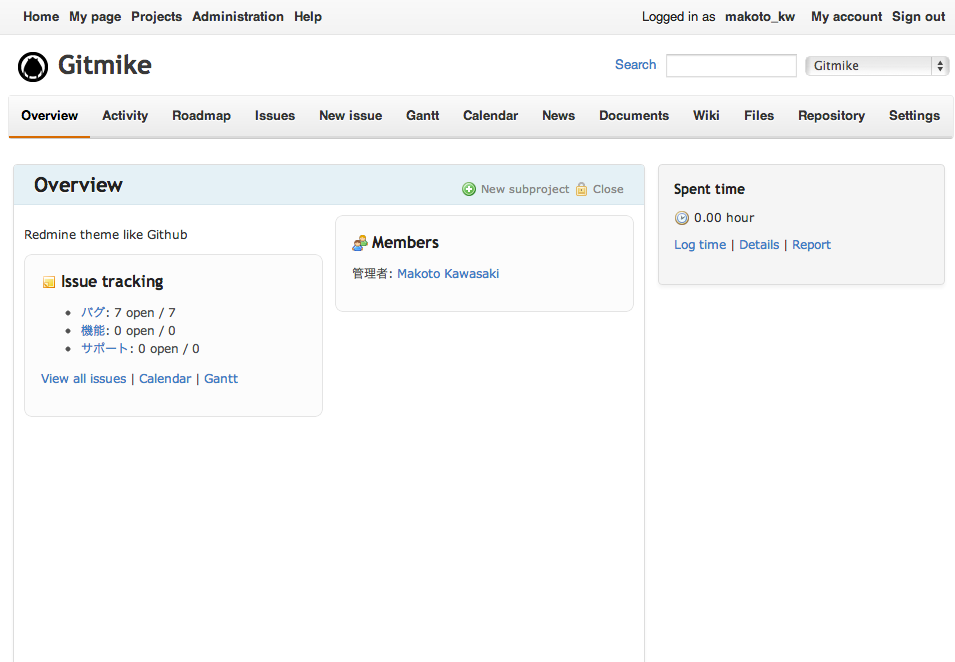The height and width of the screenshot is (662, 955).
Task: Open the Files tab
Action: [759, 116]
